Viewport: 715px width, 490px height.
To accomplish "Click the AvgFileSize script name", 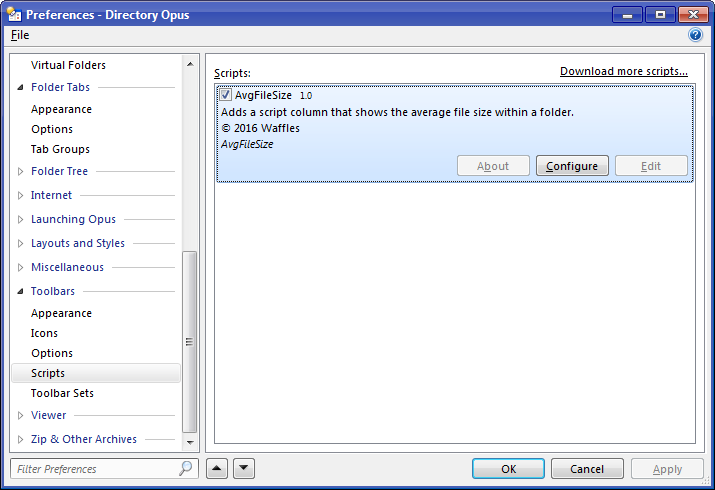I will point(263,95).
